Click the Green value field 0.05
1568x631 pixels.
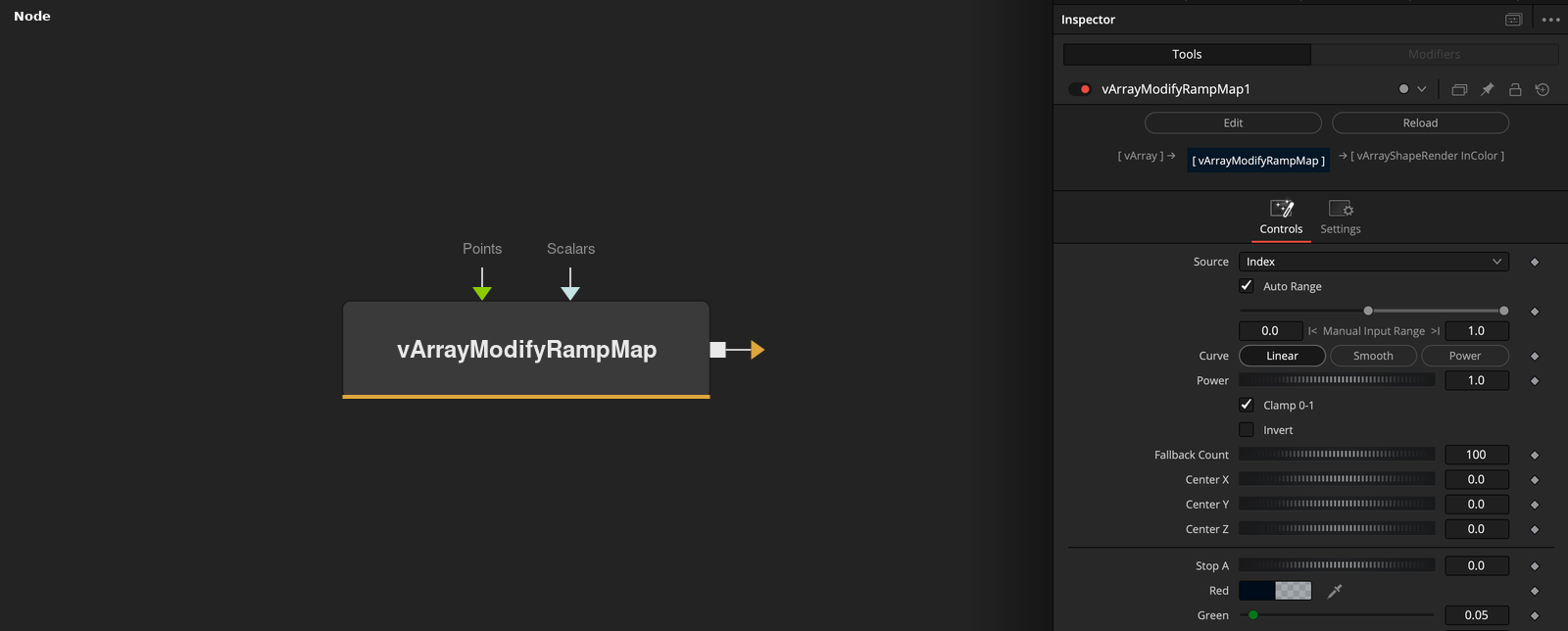pos(1477,615)
